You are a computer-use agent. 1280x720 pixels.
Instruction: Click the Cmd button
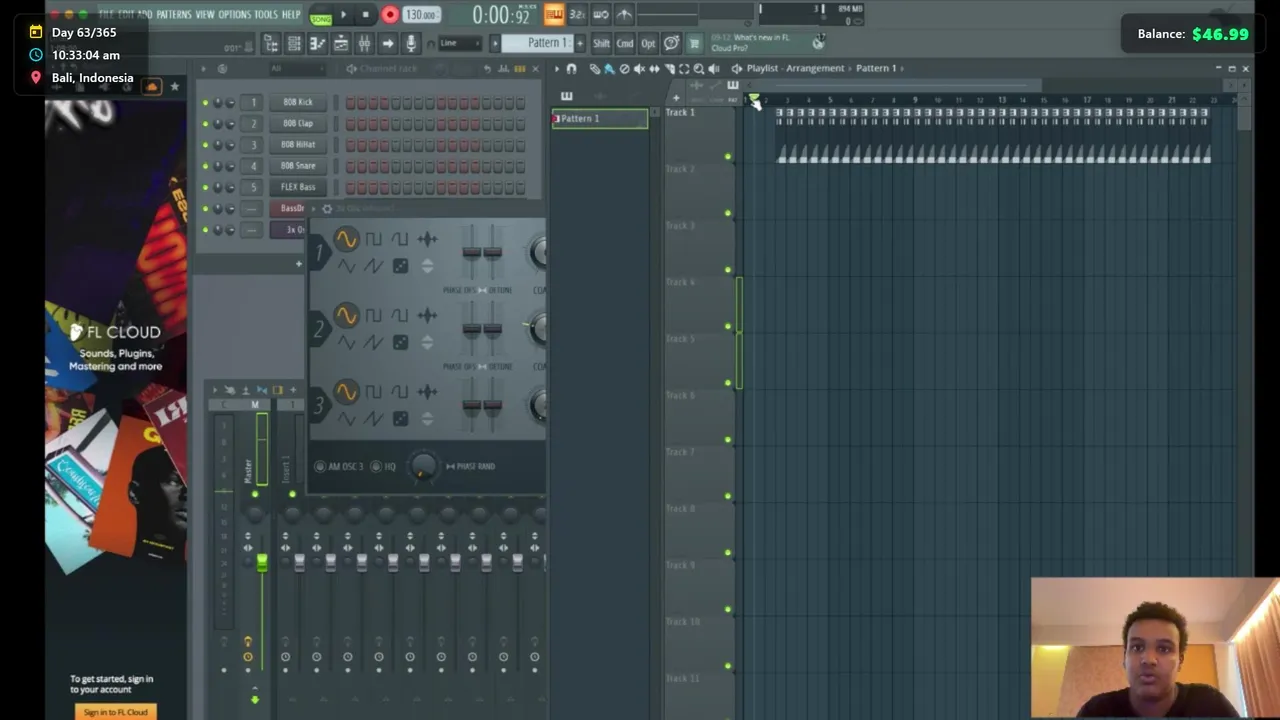point(624,43)
